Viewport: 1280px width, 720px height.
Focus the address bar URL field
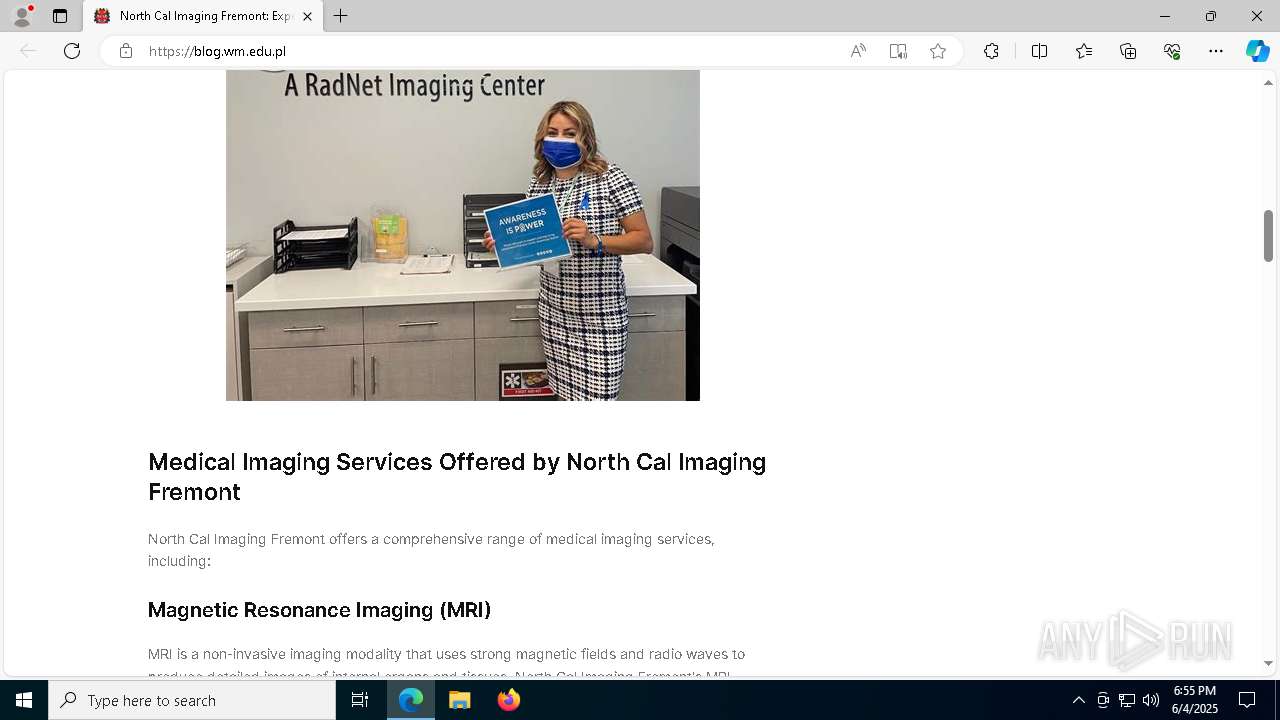[490, 51]
